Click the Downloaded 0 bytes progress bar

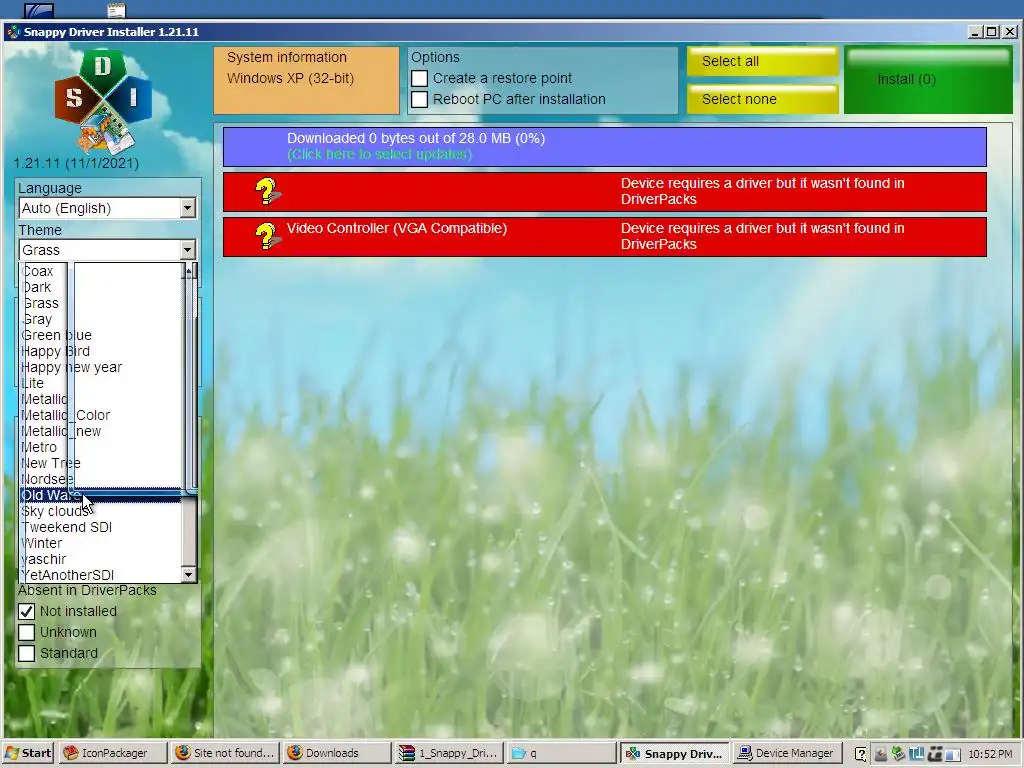pos(605,146)
